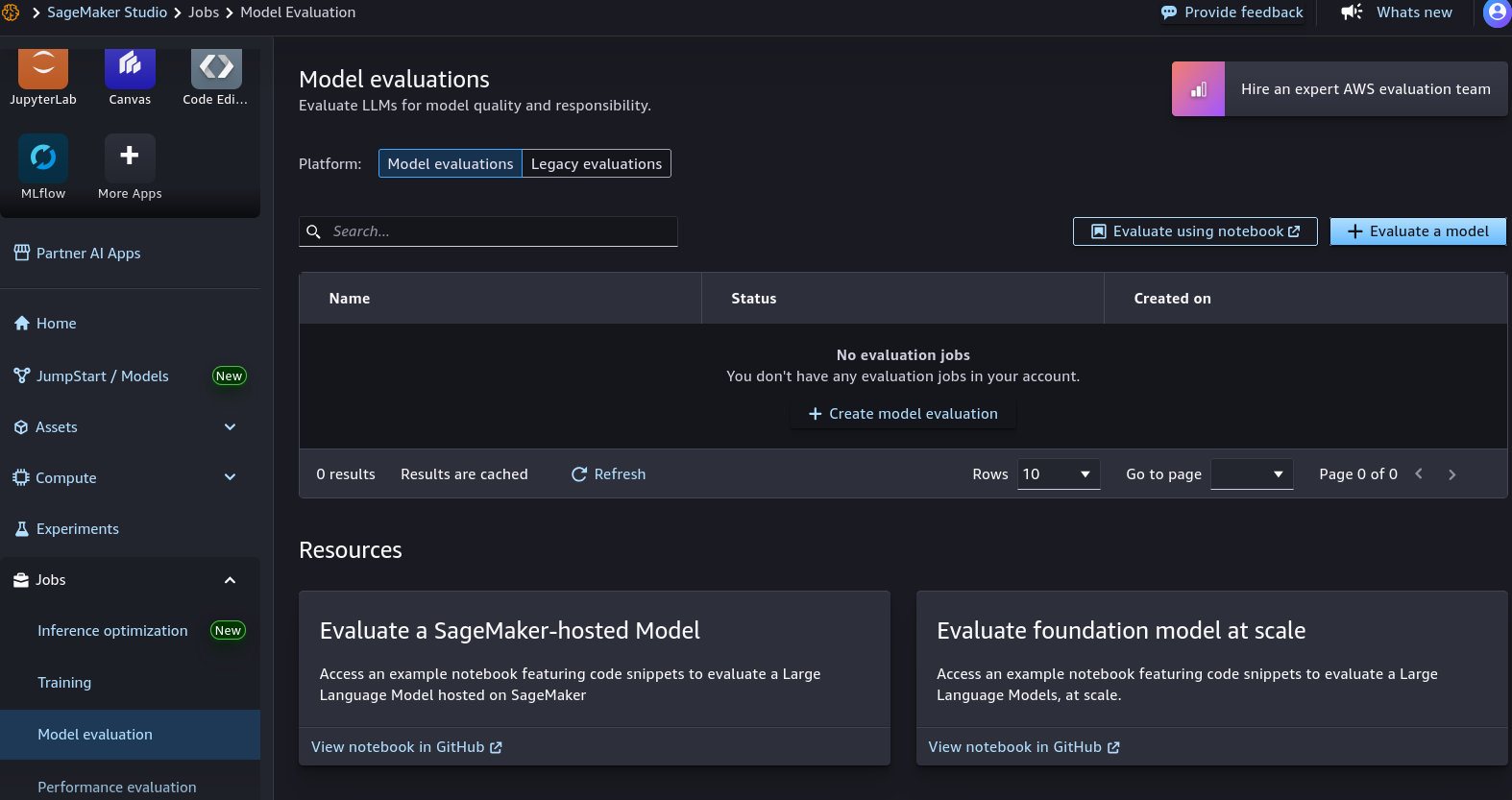Switch platform to Legacy evaluations
This screenshot has height=800, width=1512.
597,163
